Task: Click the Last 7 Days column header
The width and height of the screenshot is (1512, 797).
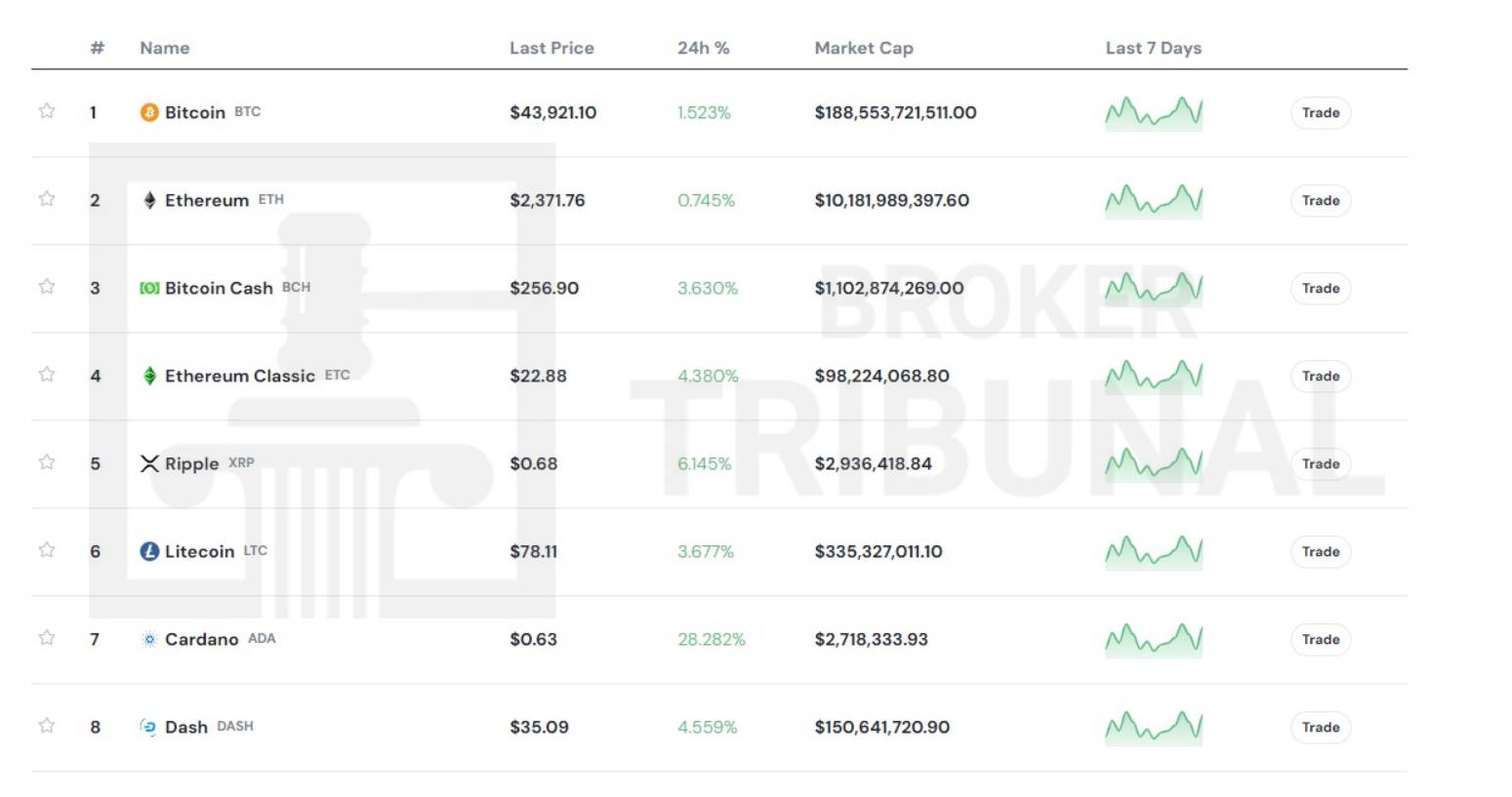Action: (1154, 48)
